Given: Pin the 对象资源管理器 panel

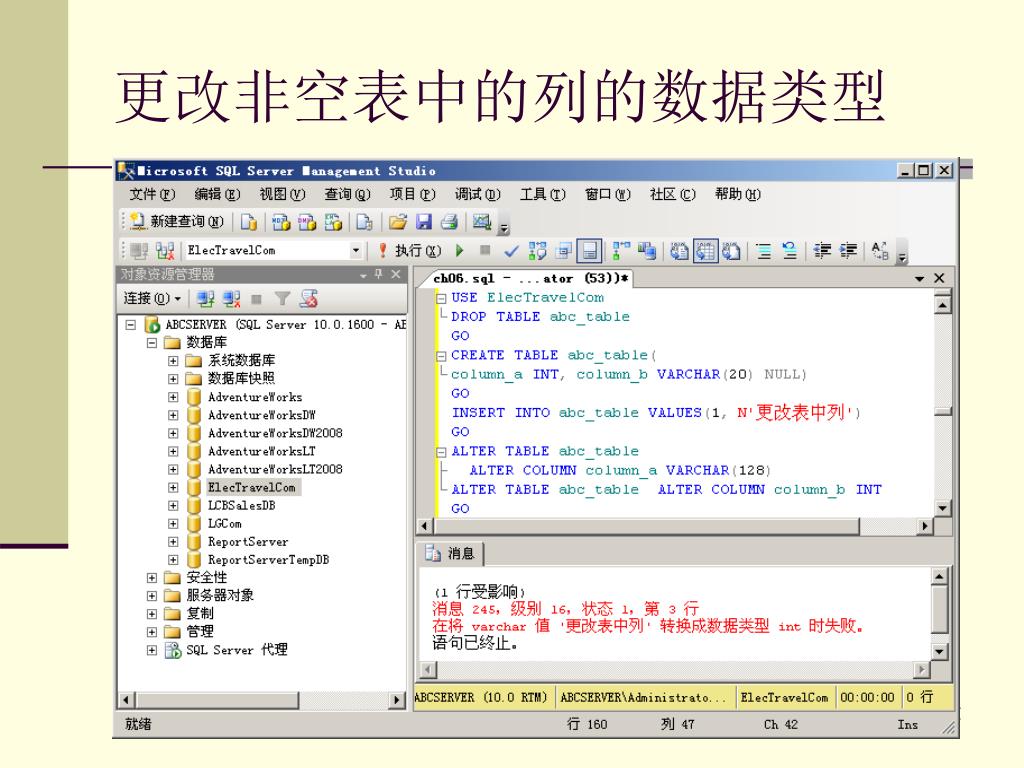Looking at the screenshot, I should (x=379, y=274).
